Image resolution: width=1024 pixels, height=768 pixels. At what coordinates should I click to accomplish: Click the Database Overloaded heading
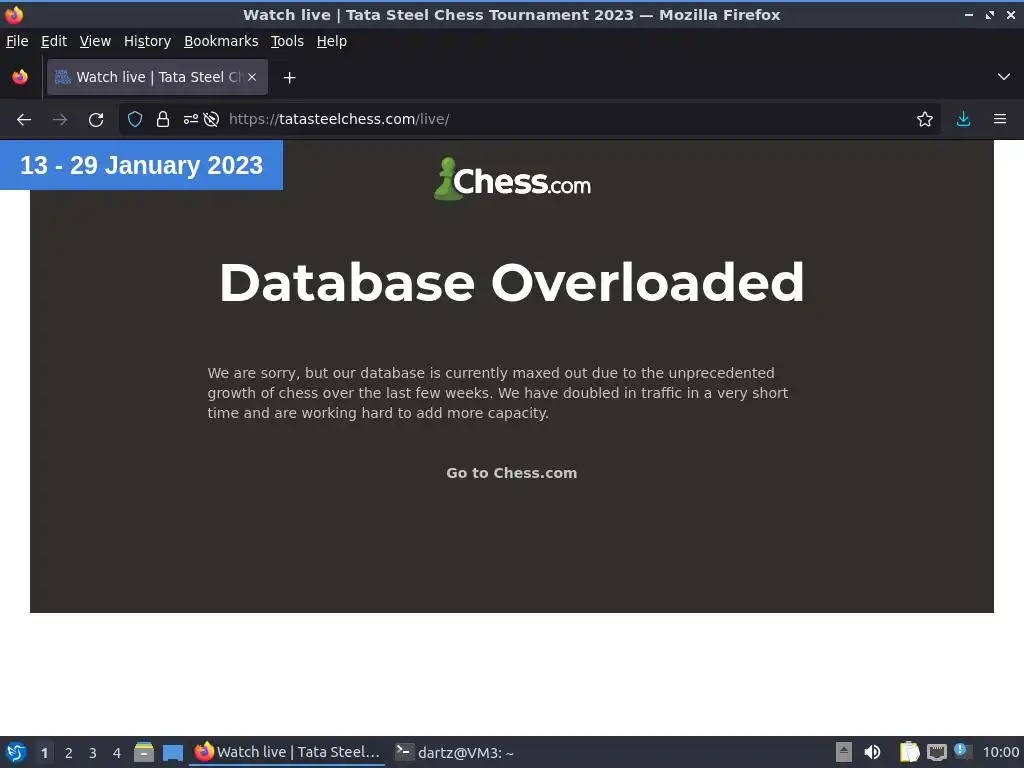tap(511, 282)
